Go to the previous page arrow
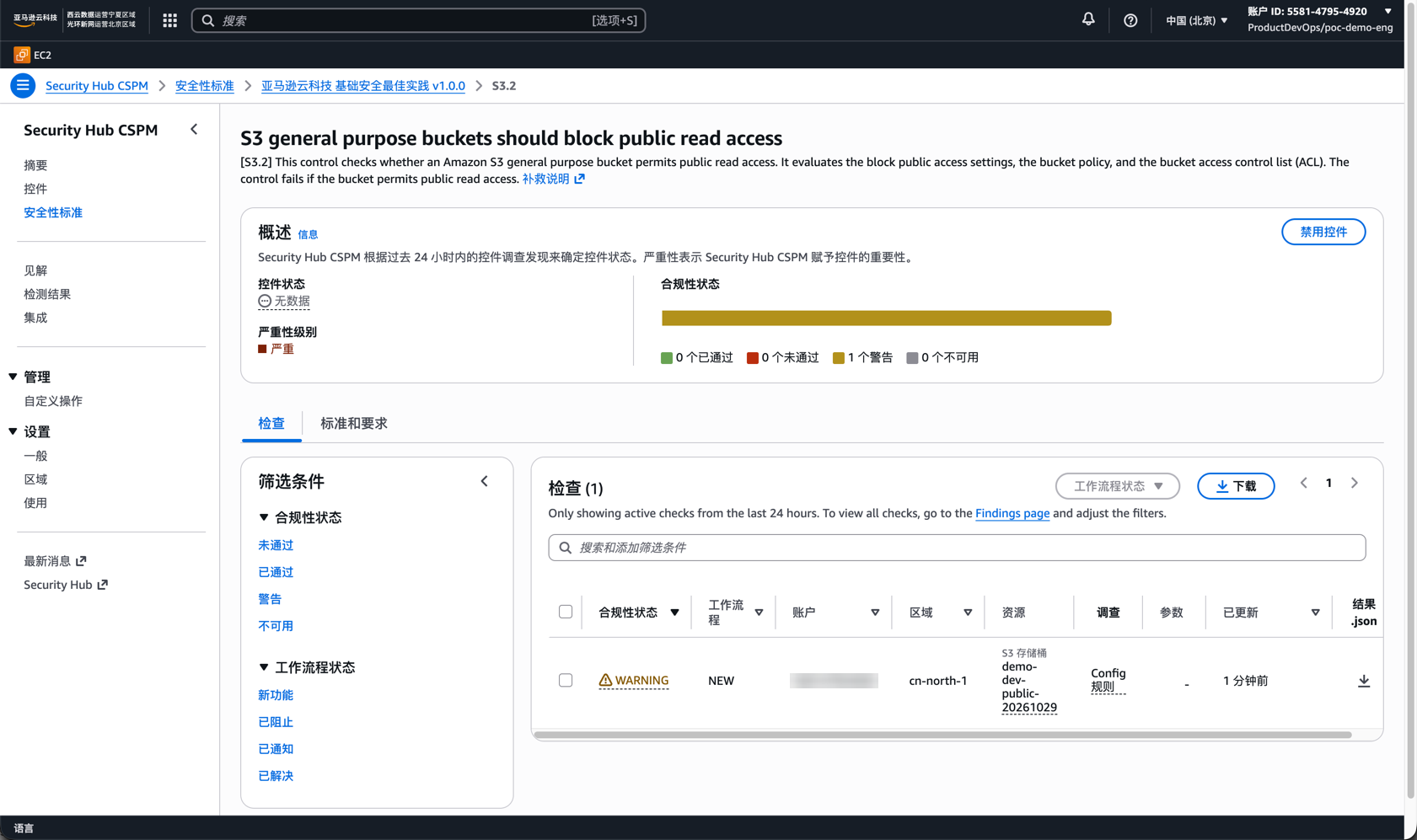 pos(1304,483)
